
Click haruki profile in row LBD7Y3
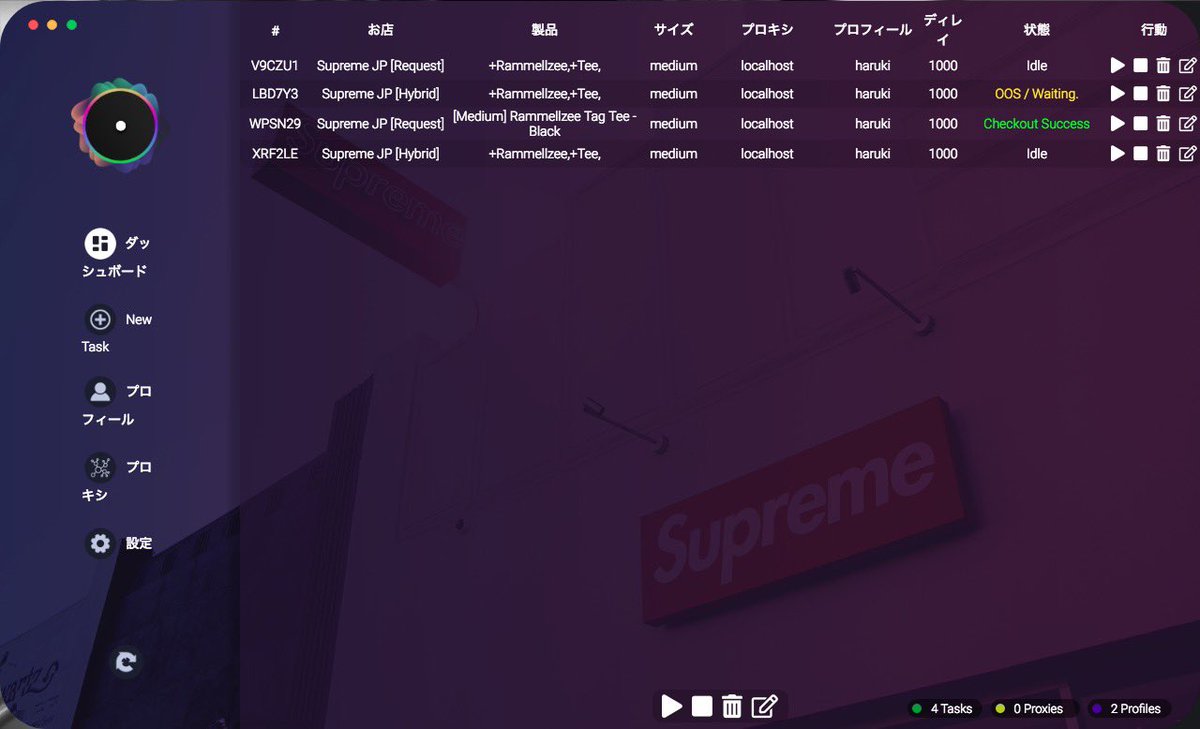[873, 94]
